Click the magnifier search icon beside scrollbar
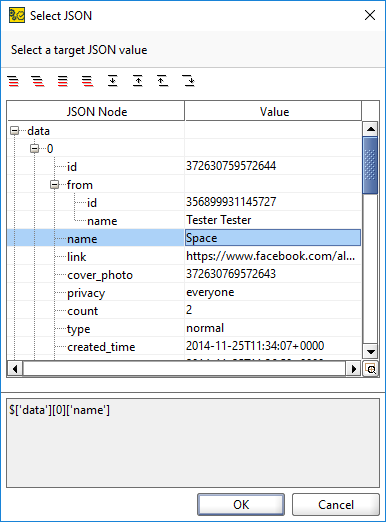This screenshot has height=522, width=386. (x=371, y=369)
